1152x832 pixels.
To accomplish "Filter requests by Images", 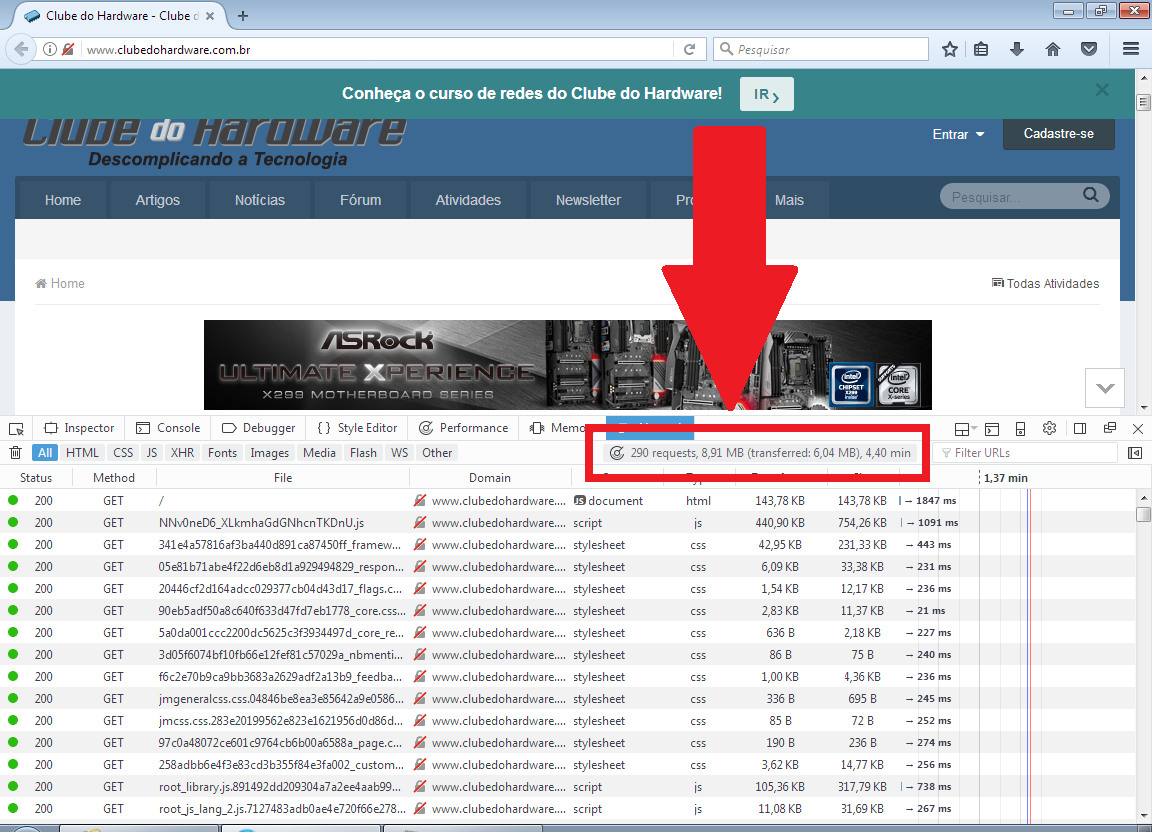I will pos(270,453).
